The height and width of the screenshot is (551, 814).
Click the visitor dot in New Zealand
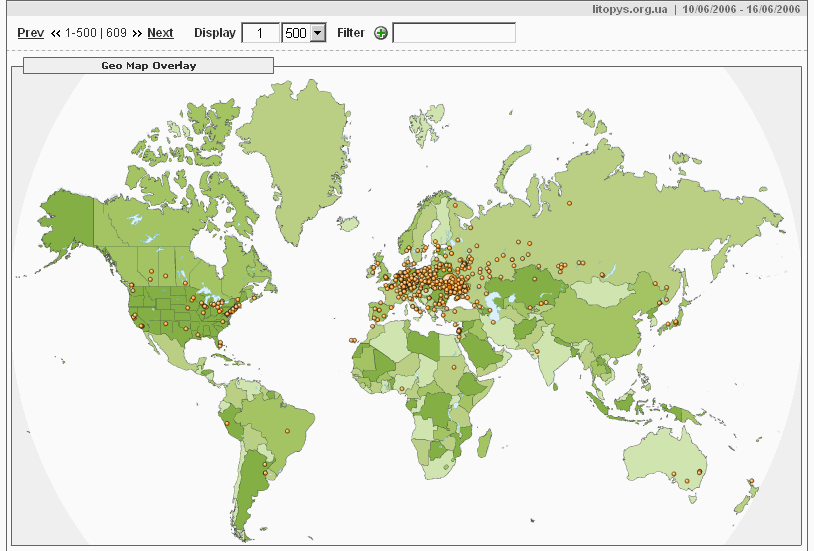750,482
